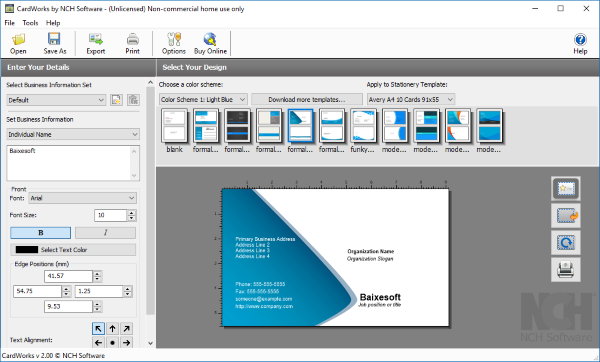Click the details panel scroll down arrow

[x=150, y=343]
